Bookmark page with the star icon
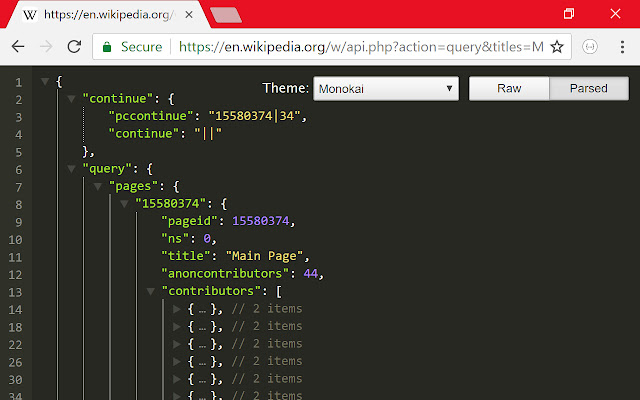640x400 pixels. pyautogui.click(x=557, y=47)
